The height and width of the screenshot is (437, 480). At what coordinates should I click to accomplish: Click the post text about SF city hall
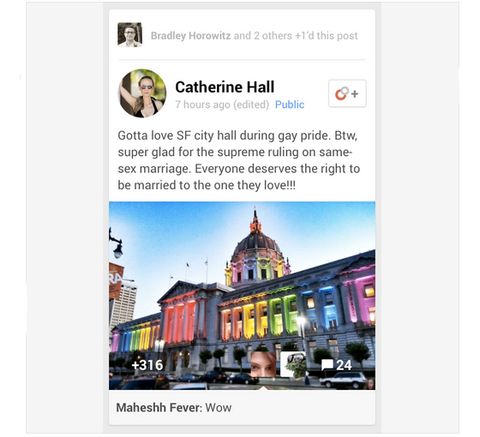[239, 160]
